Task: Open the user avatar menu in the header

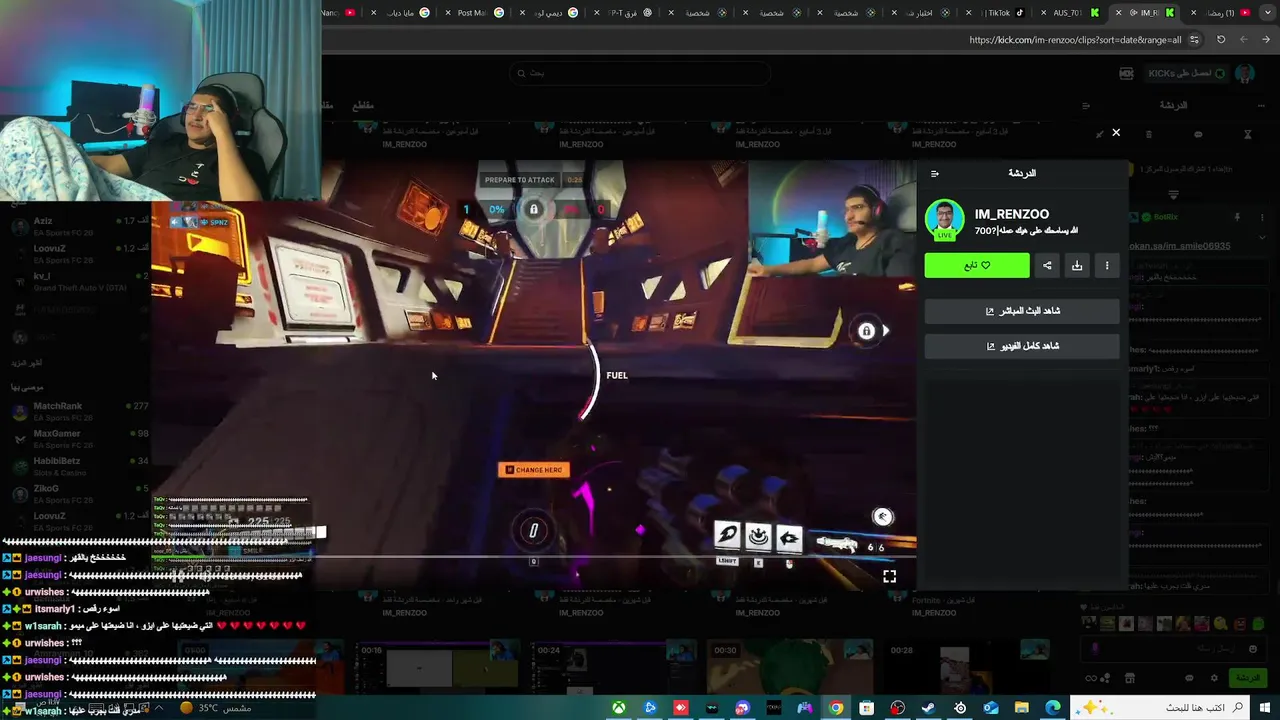Action: (x=1245, y=73)
